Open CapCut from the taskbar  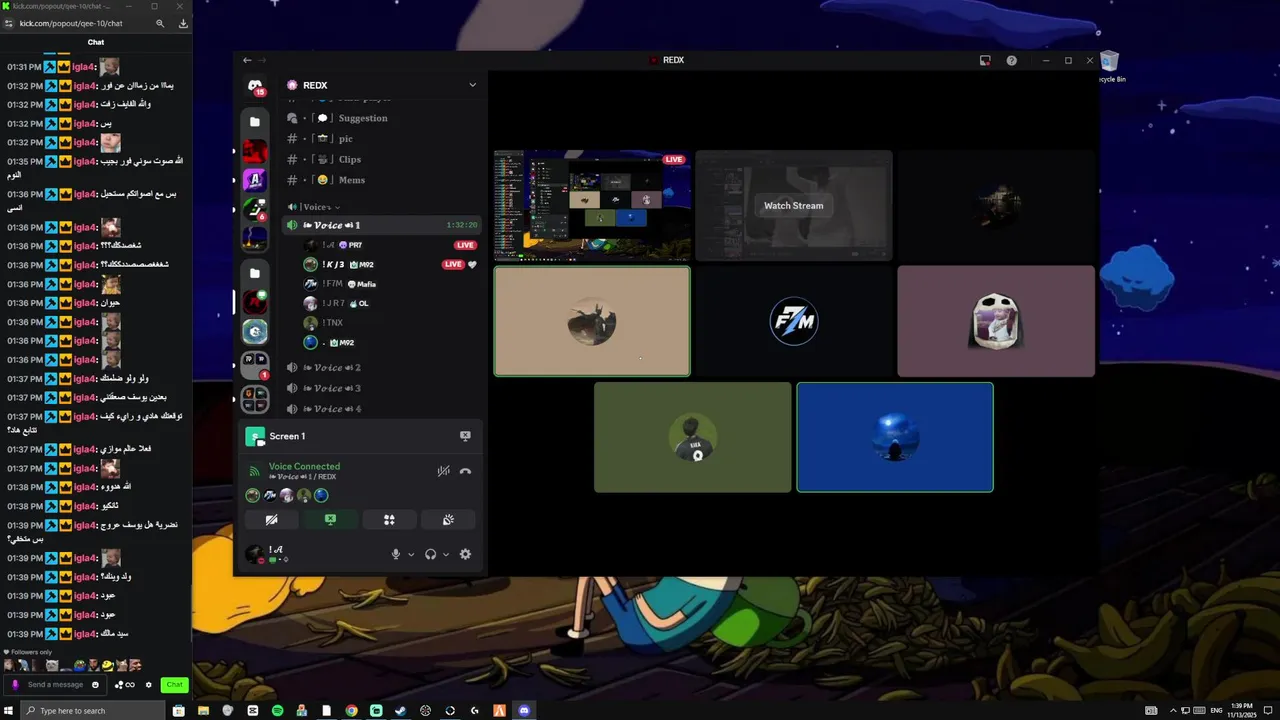(x=252, y=711)
